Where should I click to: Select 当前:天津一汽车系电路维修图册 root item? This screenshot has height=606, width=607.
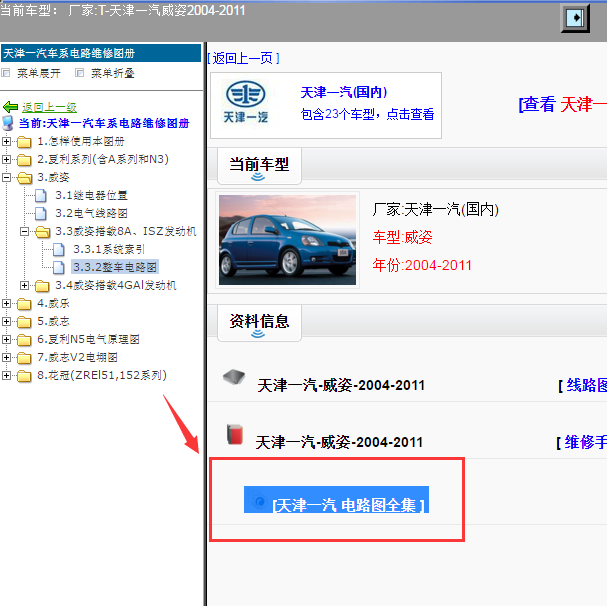pyautogui.click(x=104, y=123)
